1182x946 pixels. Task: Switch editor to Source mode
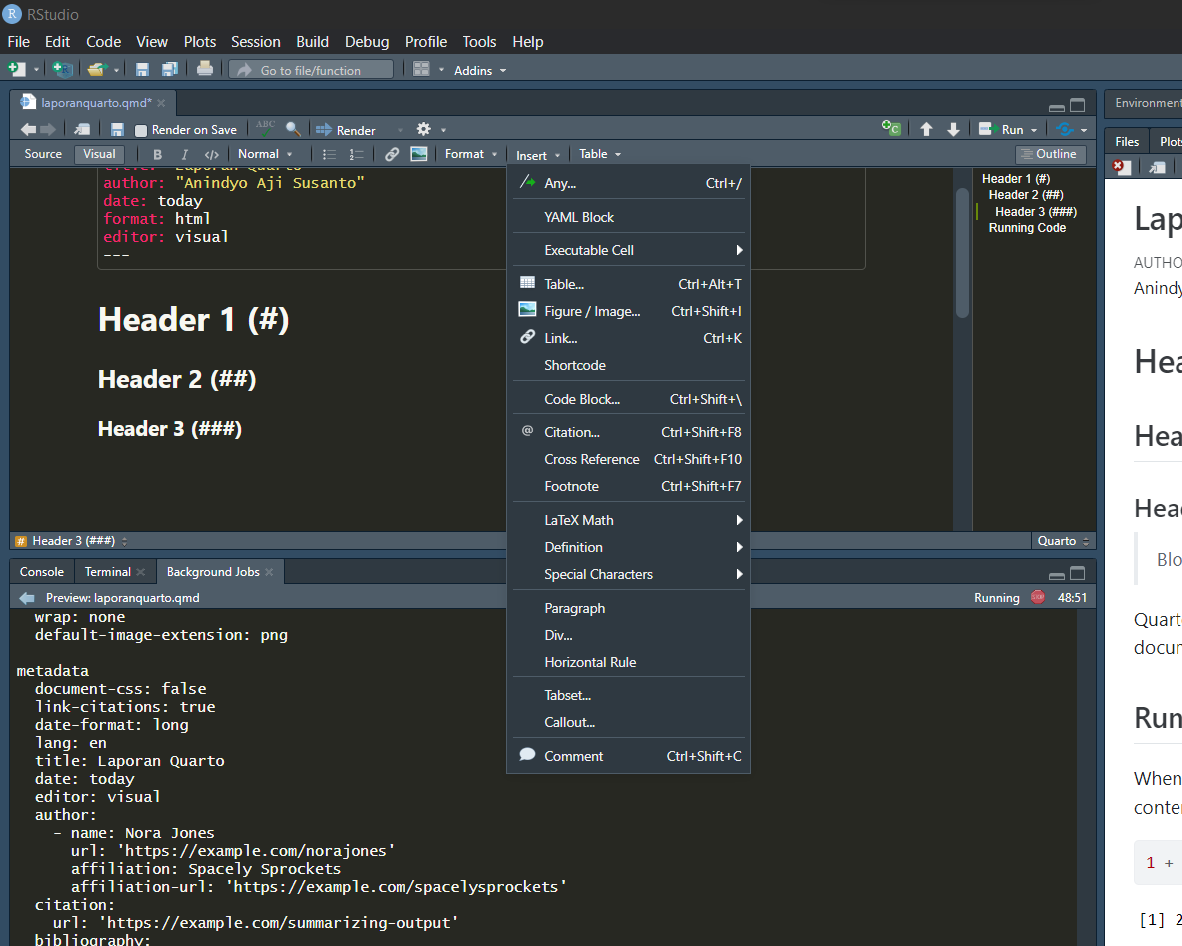pyautogui.click(x=43, y=154)
